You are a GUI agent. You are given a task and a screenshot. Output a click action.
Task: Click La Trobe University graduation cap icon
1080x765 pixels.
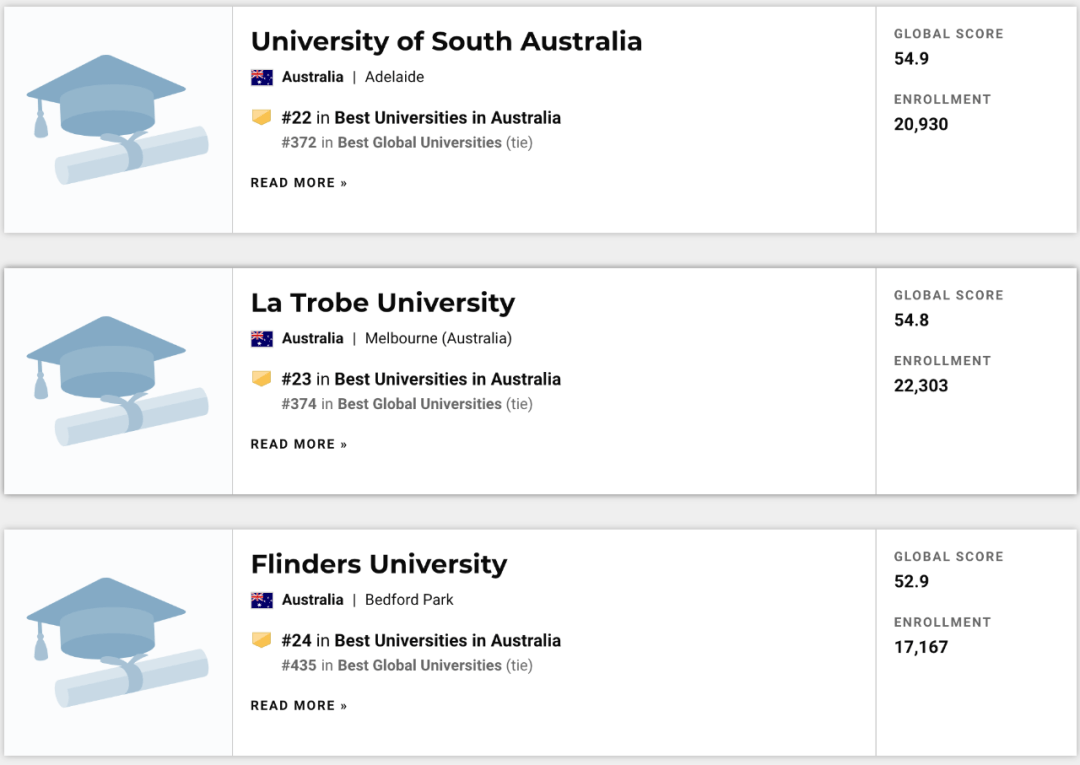coord(117,381)
